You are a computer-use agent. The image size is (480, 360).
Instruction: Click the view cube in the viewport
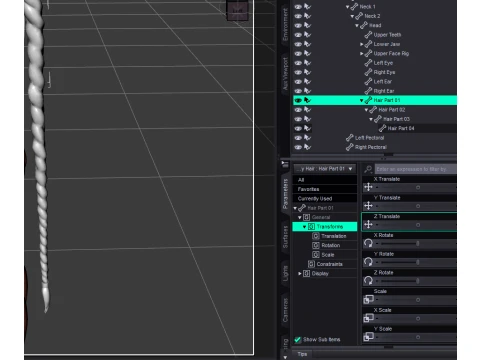[237, 10]
